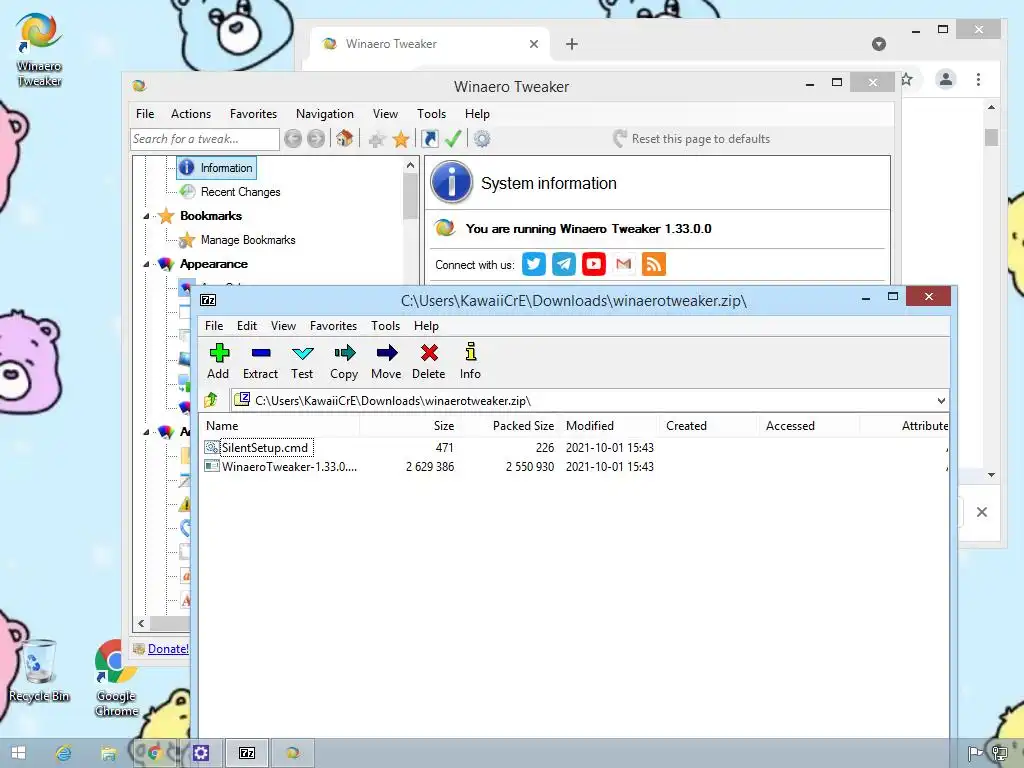The image size is (1024, 768).
Task: Open the Chrome three-dot menu
Action: click(978, 79)
